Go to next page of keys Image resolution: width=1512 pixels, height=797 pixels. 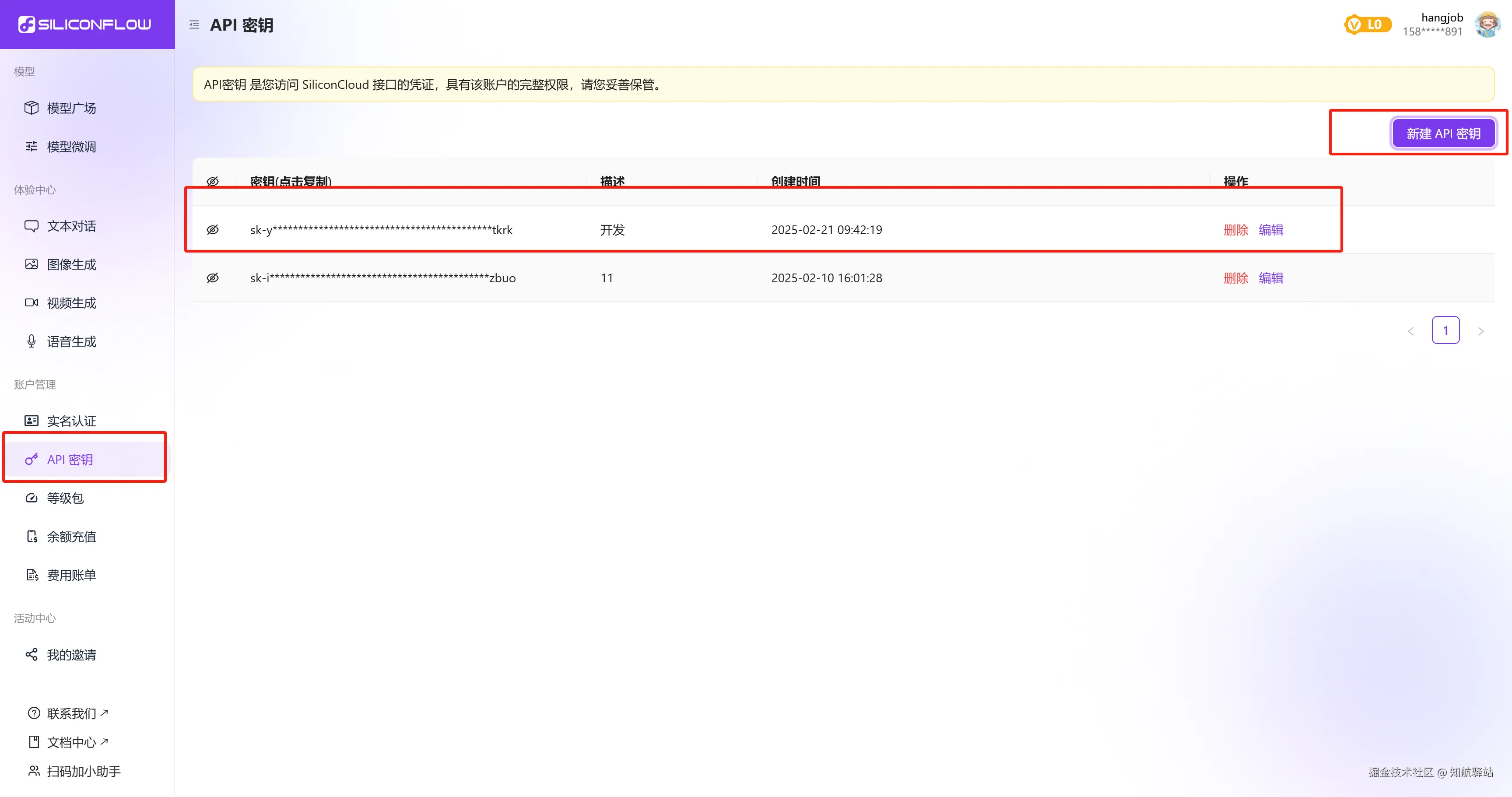click(1481, 332)
